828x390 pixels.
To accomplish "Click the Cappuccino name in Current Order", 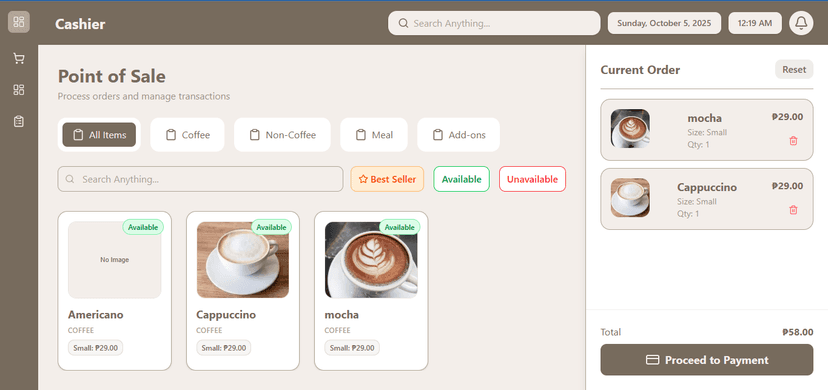I will [x=707, y=187].
